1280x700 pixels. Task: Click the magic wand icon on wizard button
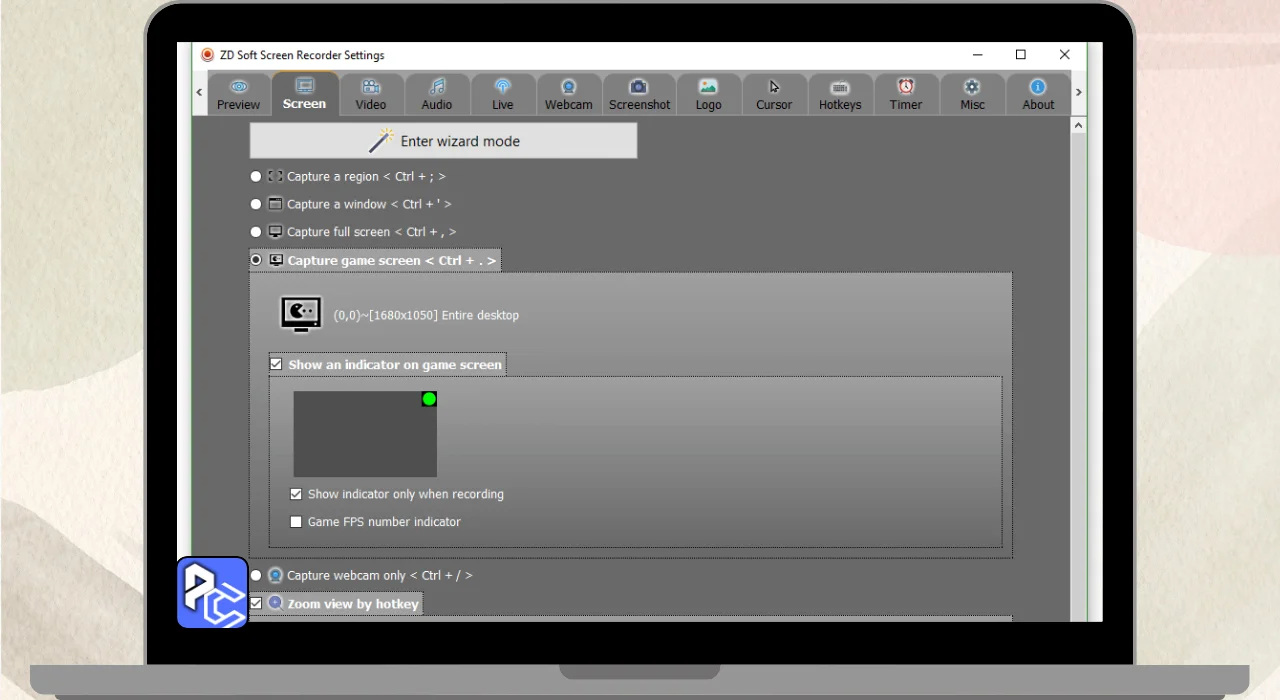coord(381,141)
